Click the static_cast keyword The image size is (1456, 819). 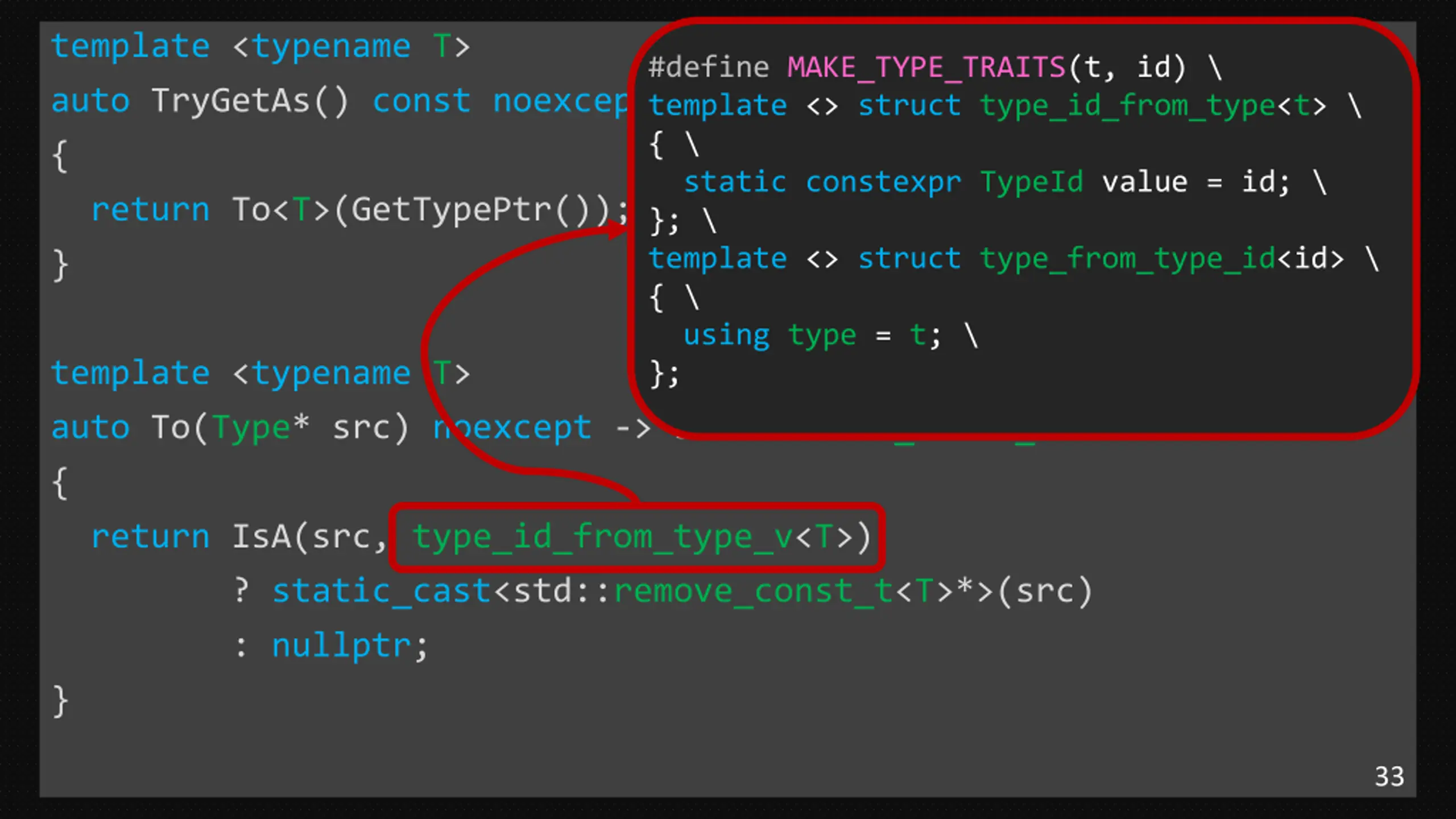point(381,591)
